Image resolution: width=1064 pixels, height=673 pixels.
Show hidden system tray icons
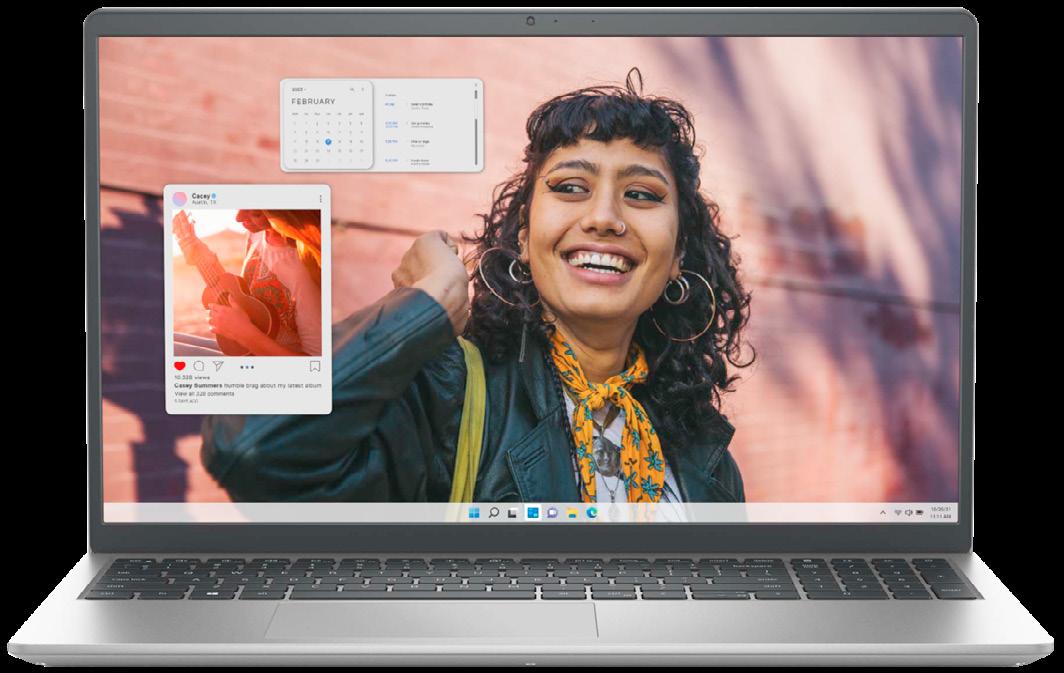click(x=883, y=513)
